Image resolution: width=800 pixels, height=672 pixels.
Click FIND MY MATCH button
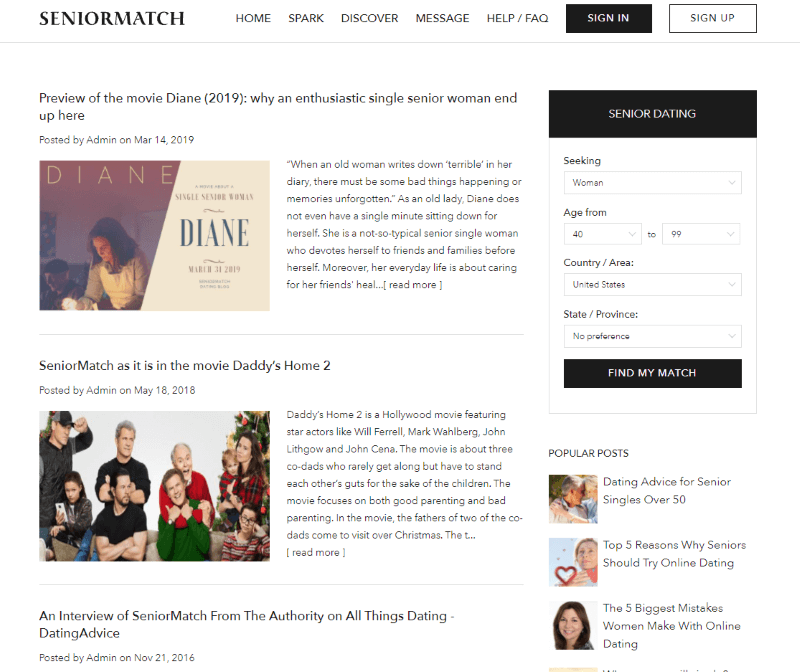pos(653,373)
